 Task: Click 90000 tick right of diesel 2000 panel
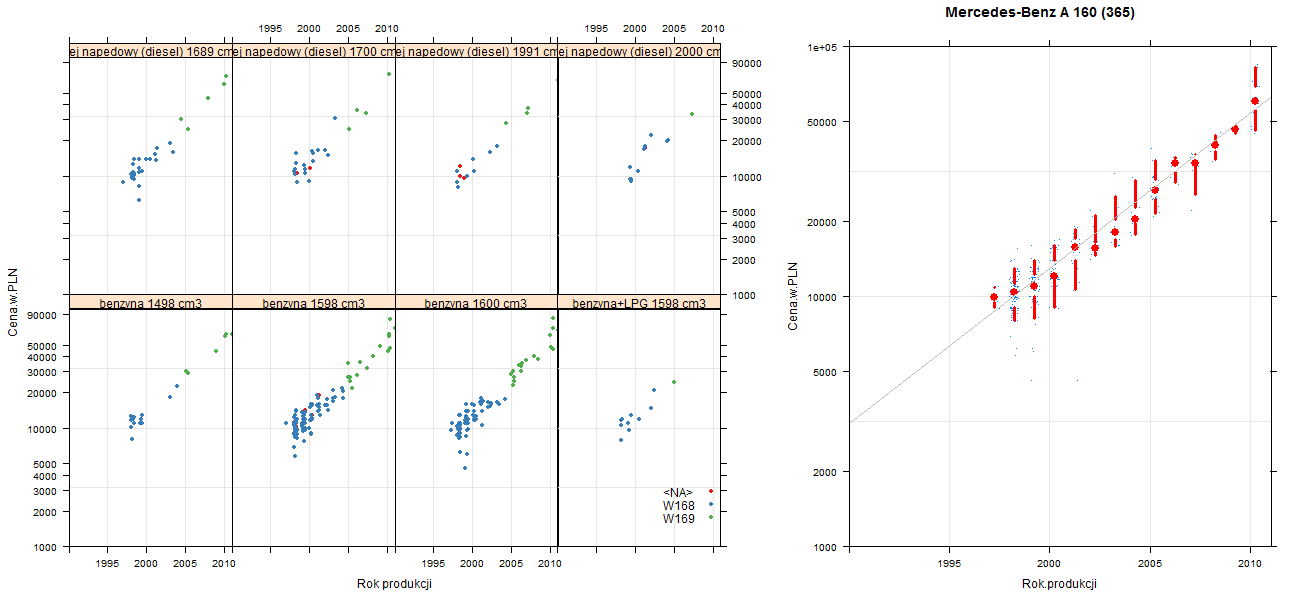(747, 64)
